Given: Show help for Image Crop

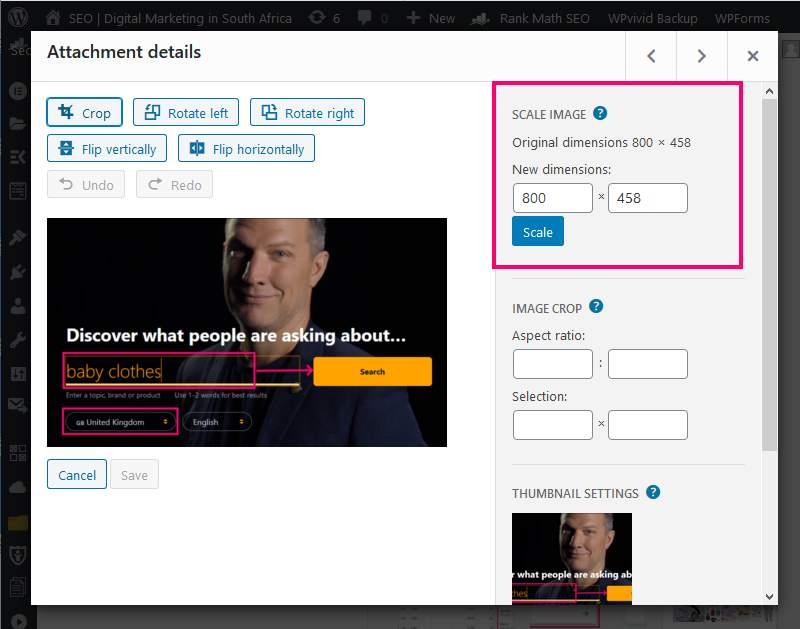Looking at the screenshot, I should pyautogui.click(x=596, y=307).
